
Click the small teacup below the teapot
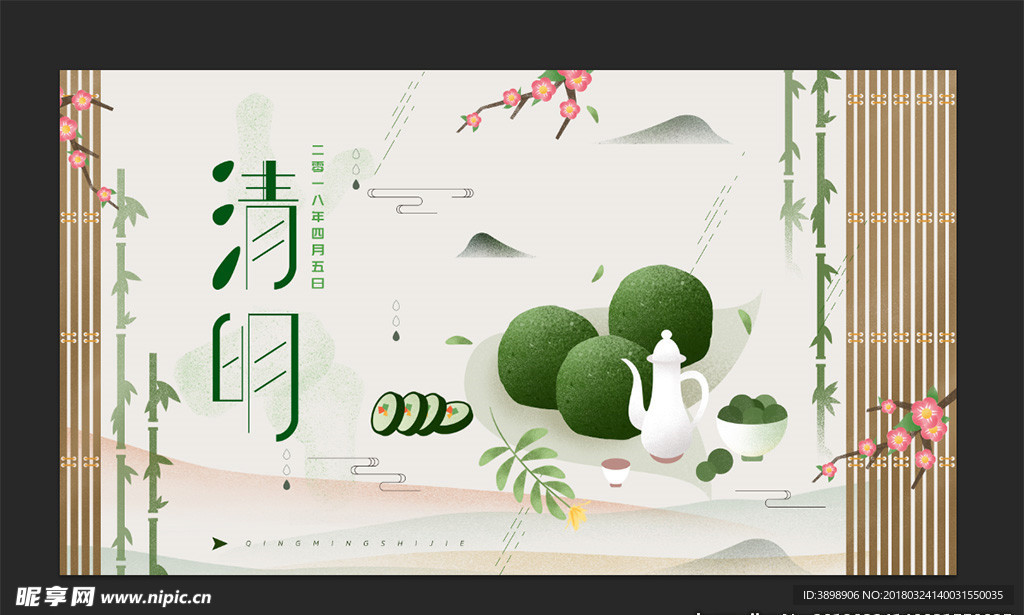tap(616, 471)
